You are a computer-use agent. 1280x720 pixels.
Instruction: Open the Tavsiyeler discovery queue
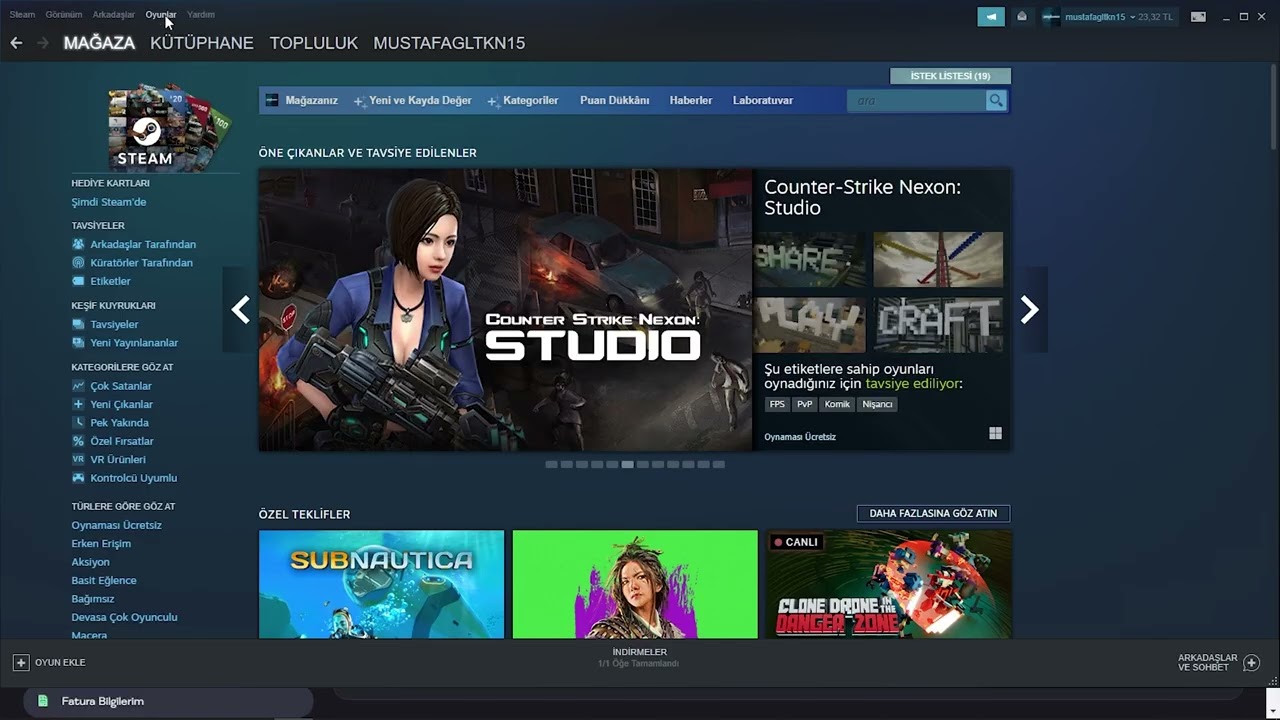pyautogui.click(x=114, y=324)
